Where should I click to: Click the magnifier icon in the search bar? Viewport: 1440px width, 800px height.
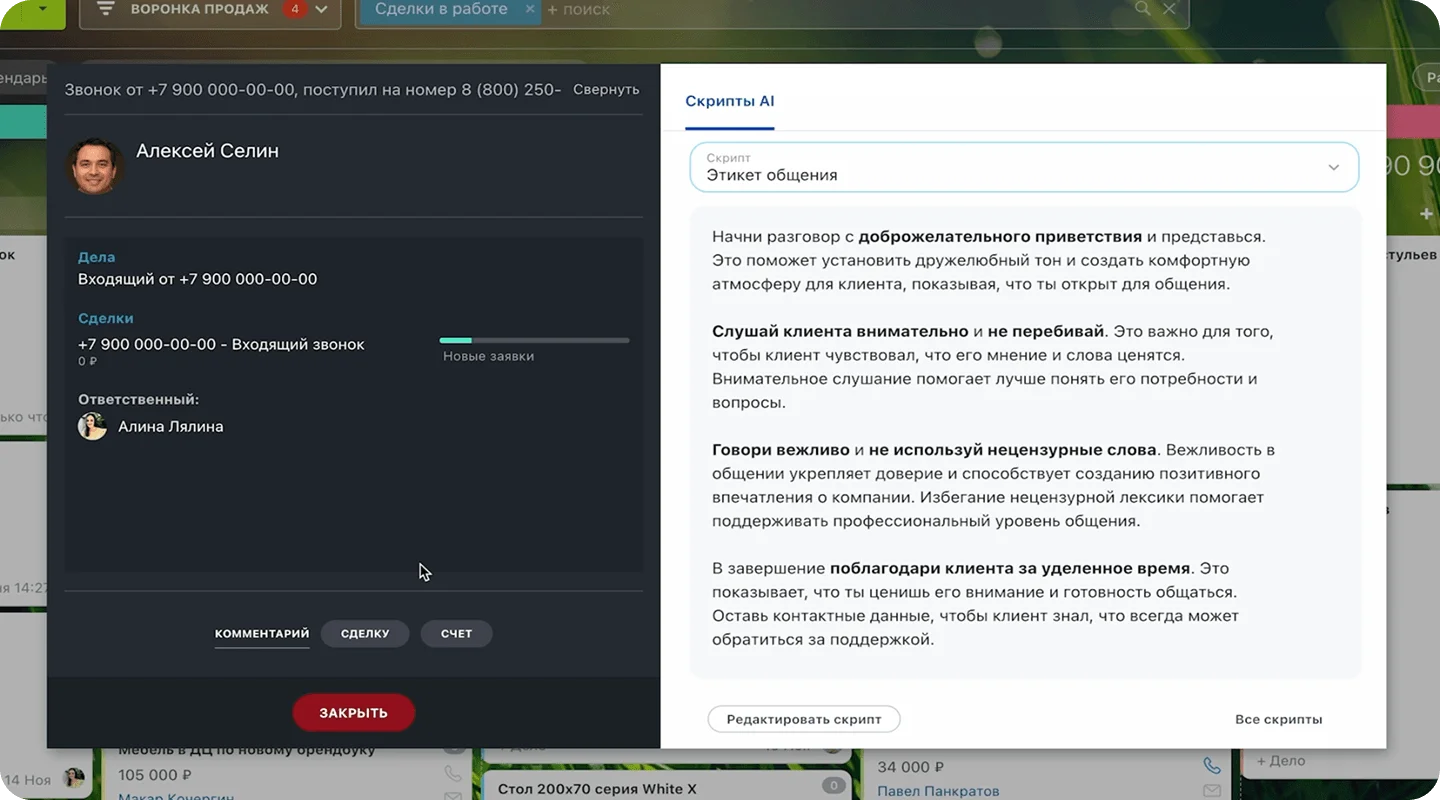click(1142, 8)
